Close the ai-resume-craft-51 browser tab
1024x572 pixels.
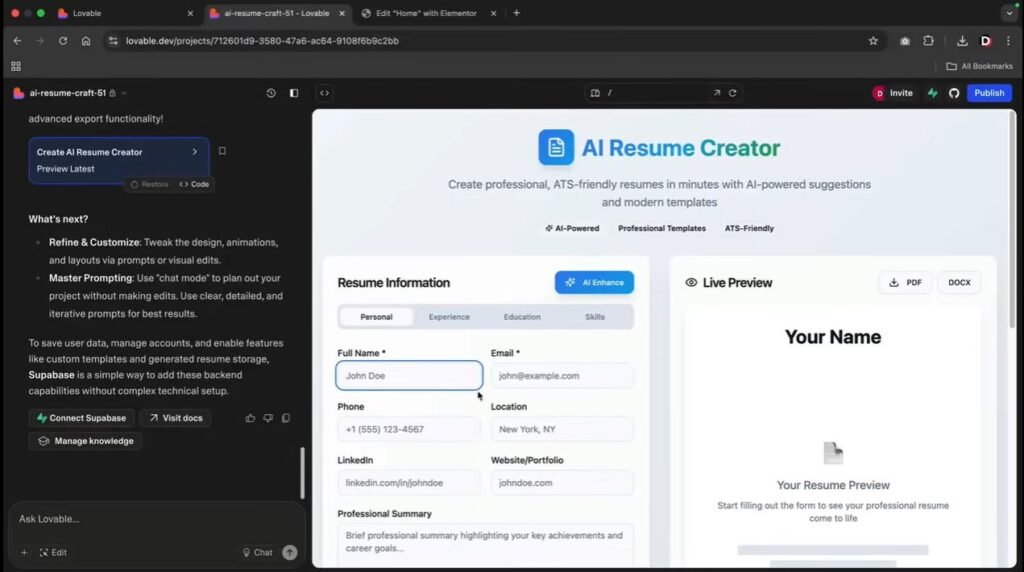342,13
